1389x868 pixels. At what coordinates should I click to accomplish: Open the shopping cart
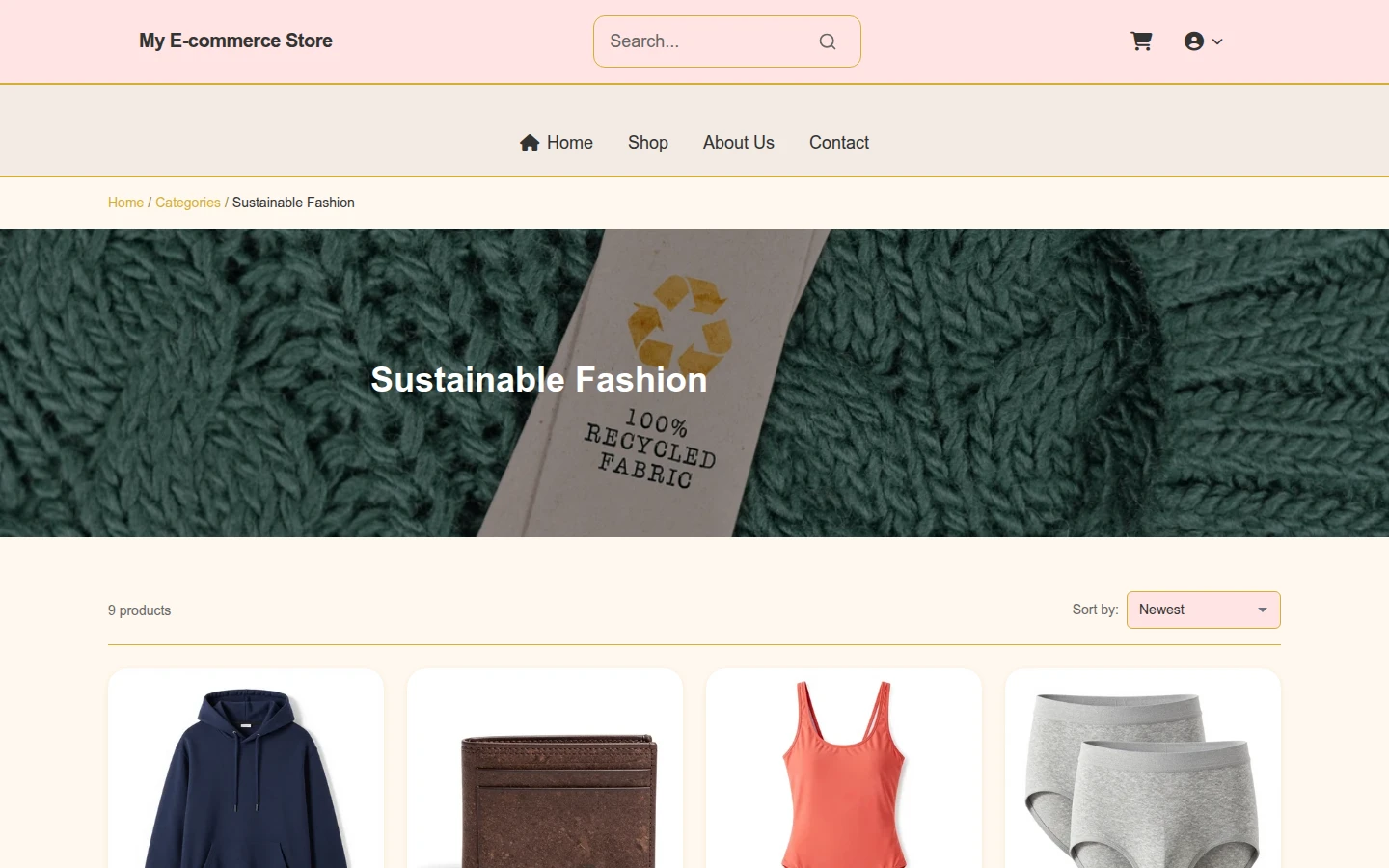coord(1141,41)
